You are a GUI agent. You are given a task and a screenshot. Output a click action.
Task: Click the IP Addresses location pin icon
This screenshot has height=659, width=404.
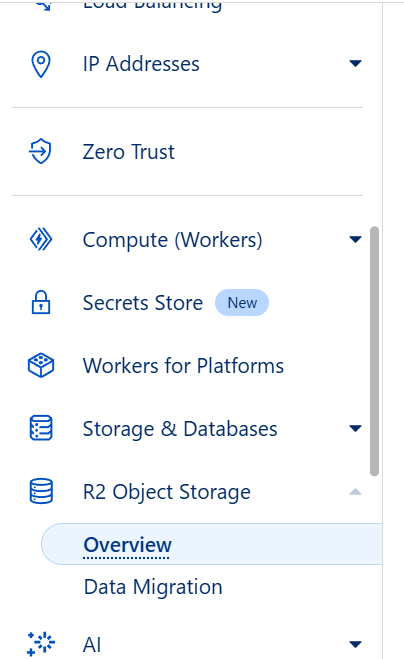[41, 64]
